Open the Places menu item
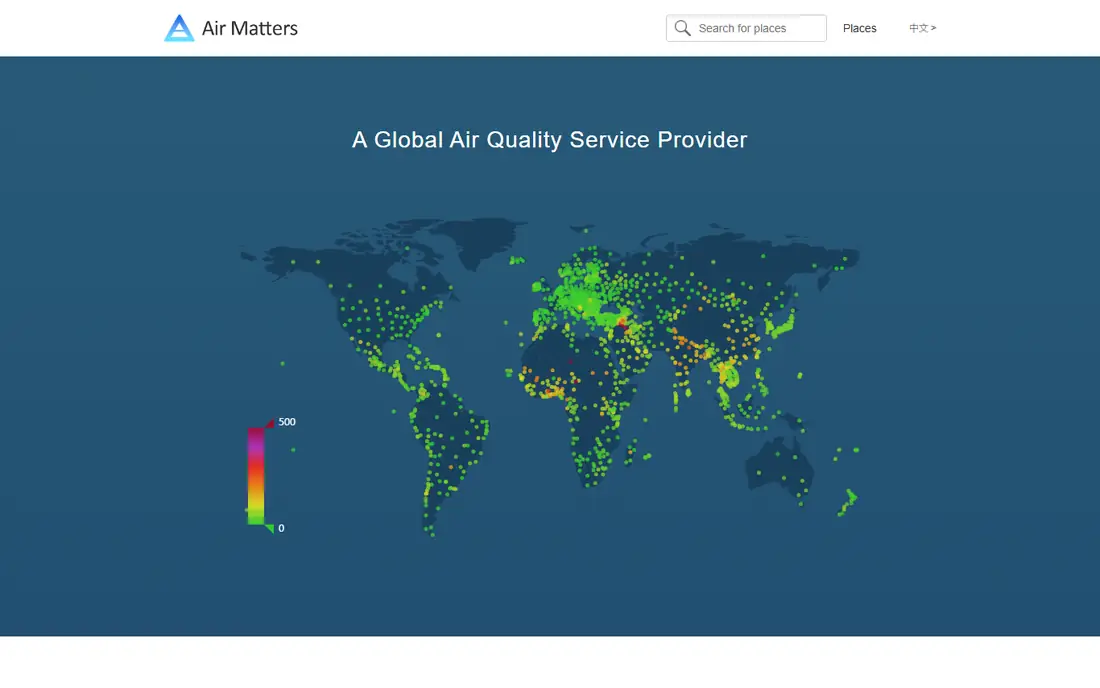The height and width of the screenshot is (688, 1100). 859,28
